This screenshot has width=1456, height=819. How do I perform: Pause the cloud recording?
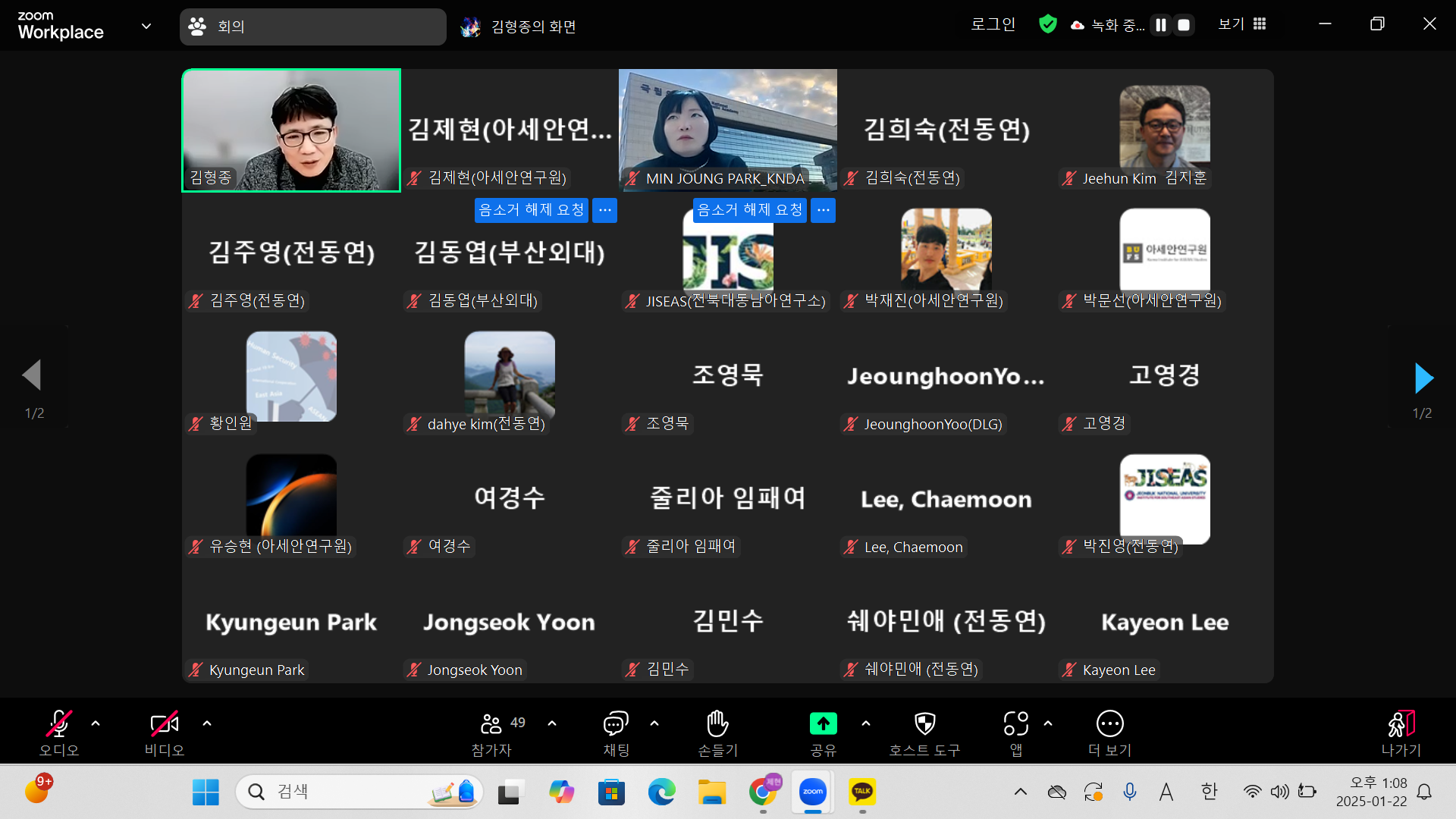(1161, 25)
